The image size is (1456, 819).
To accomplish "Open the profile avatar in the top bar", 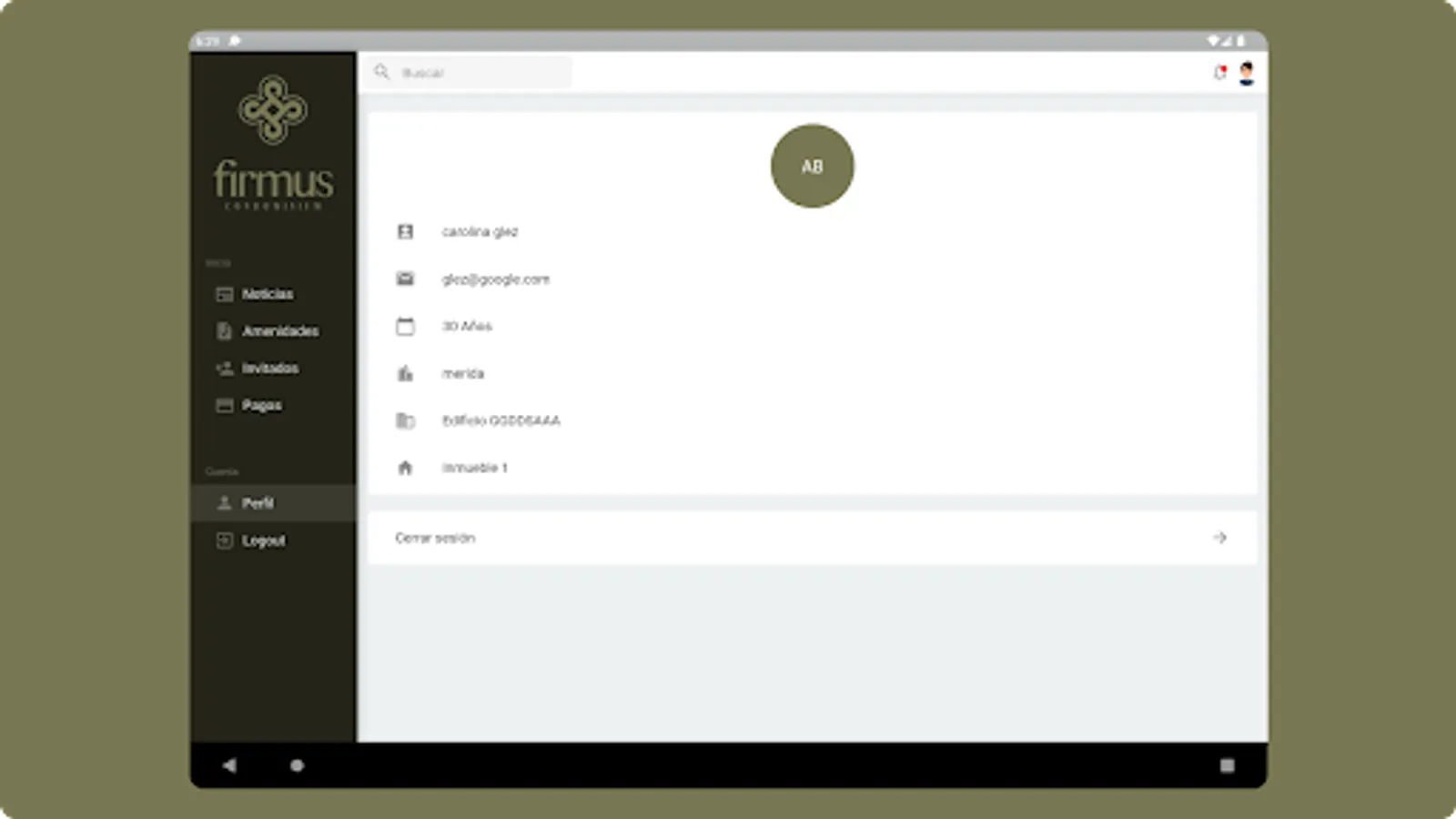I will (x=1246, y=73).
